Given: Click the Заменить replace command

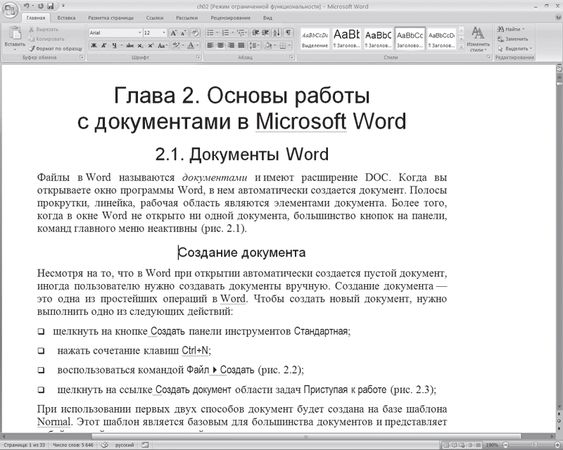Looking at the screenshot, I should 513,39.
